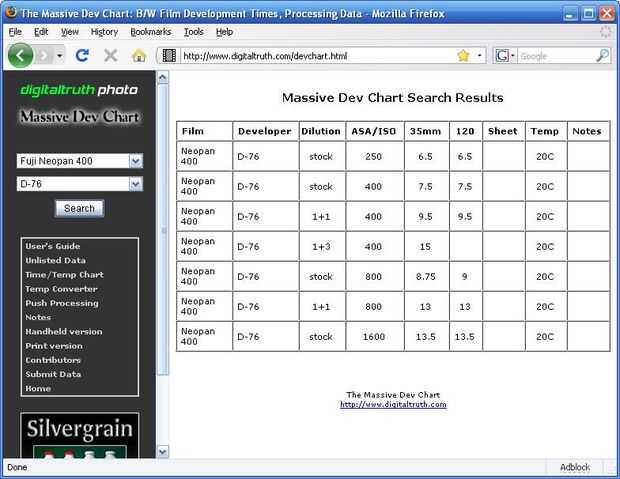This screenshot has height=479, width=620.
Task: Click the greyed Forward arrow button
Action: coord(44,56)
